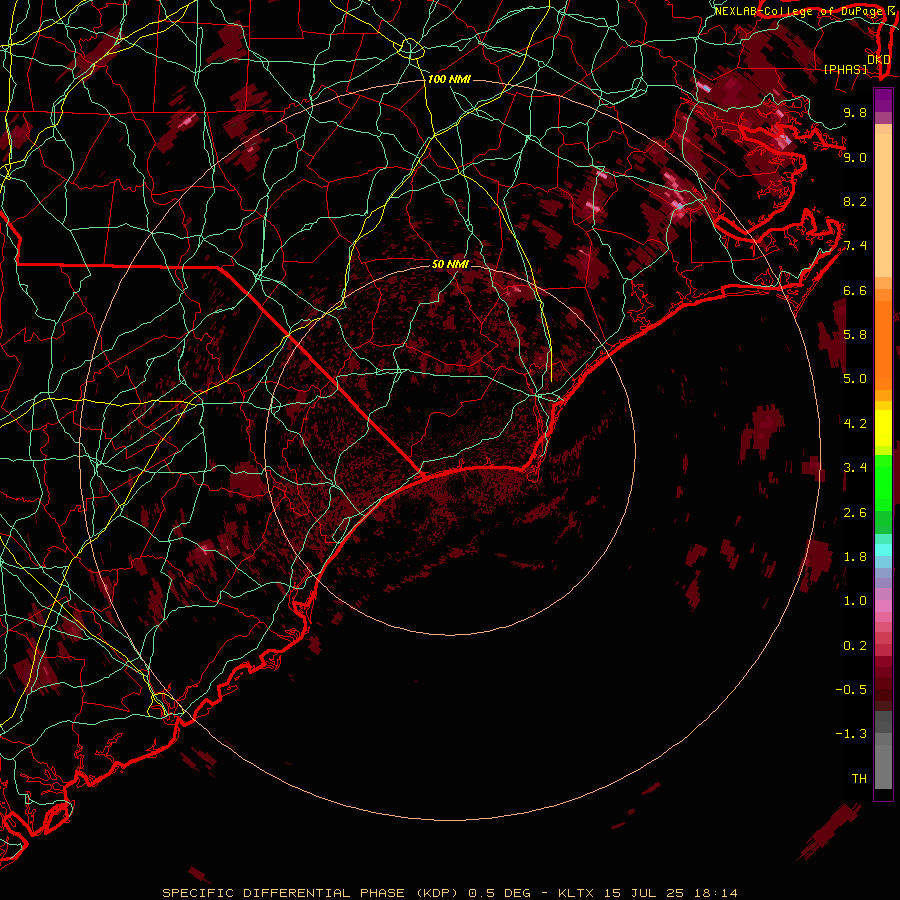Viewport: 900px width, 900px height.
Task: Click the 7.4 scale value
Action: click(855, 246)
